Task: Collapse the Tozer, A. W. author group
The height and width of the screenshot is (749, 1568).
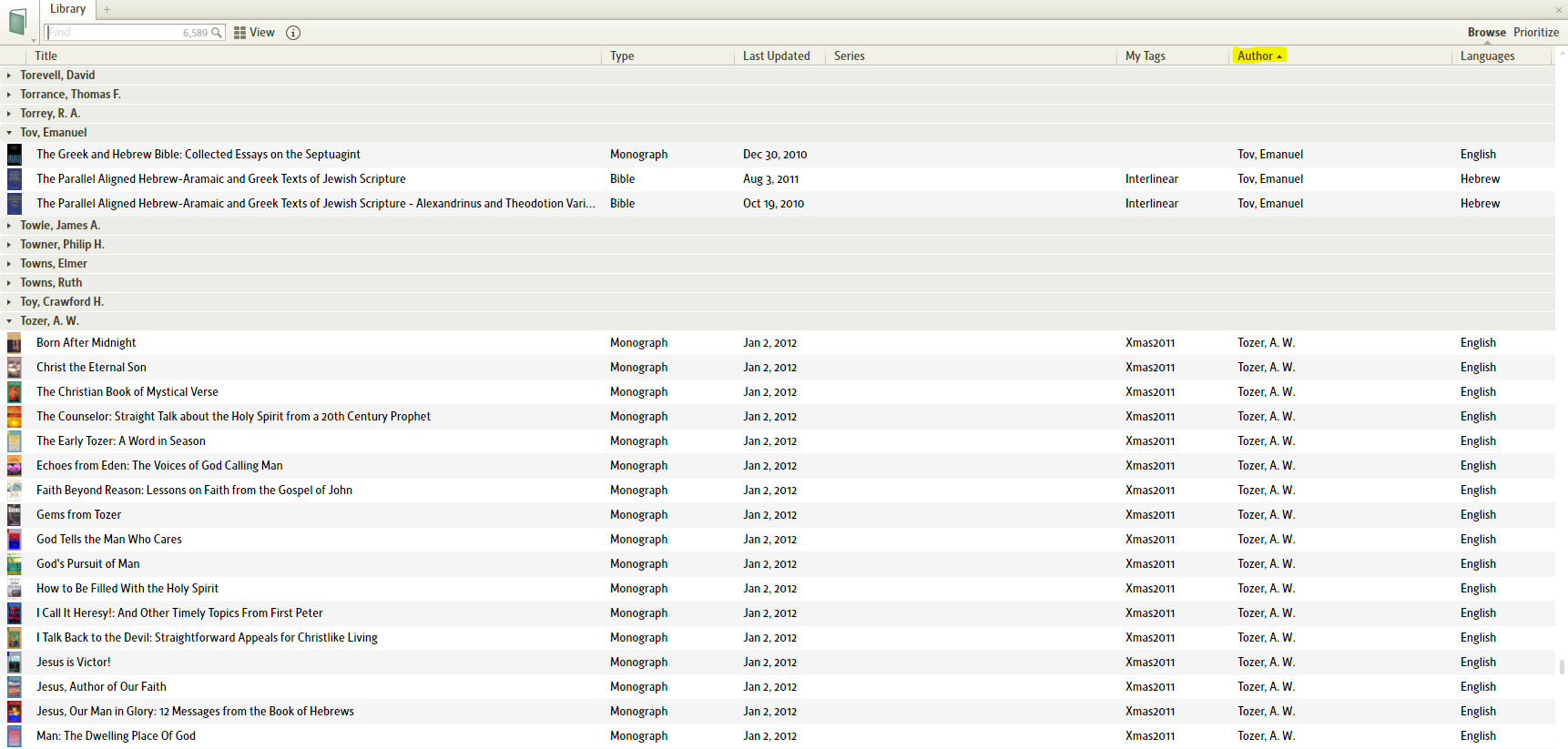Action: coord(9,321)
